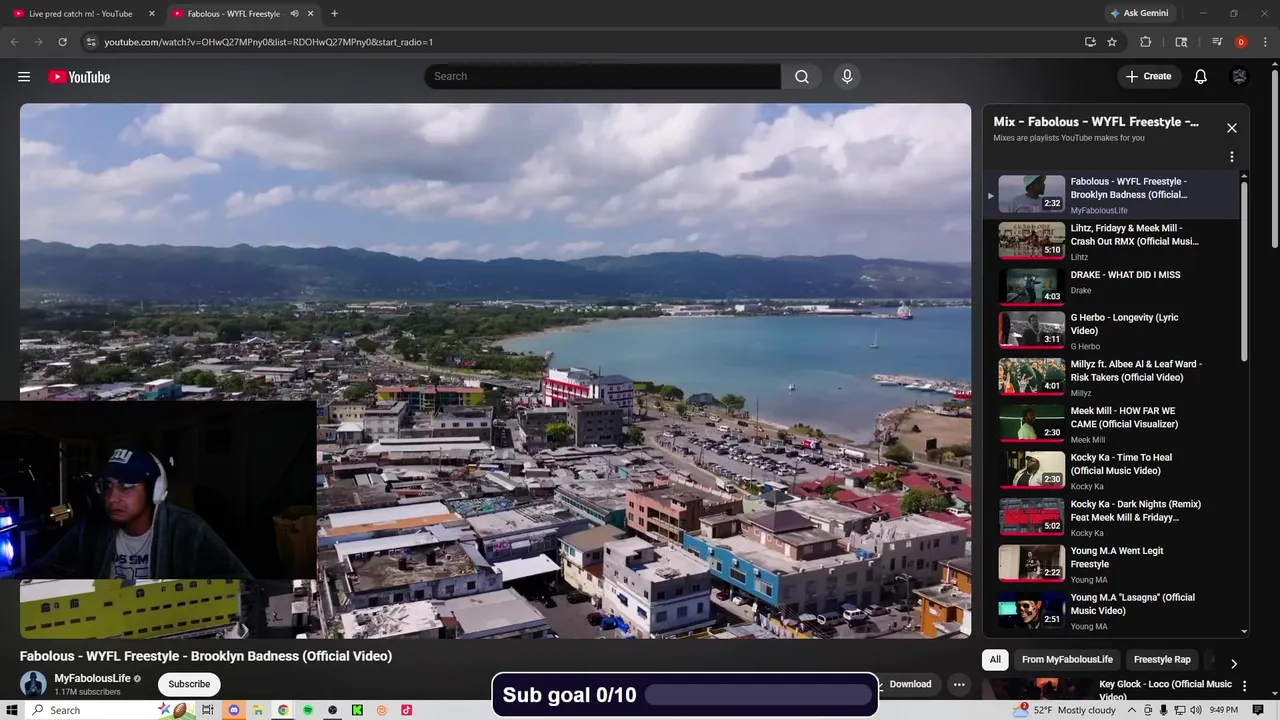Click the YouTube search input field
Screen dimensions: 1280x720
[x=603, y=77]
